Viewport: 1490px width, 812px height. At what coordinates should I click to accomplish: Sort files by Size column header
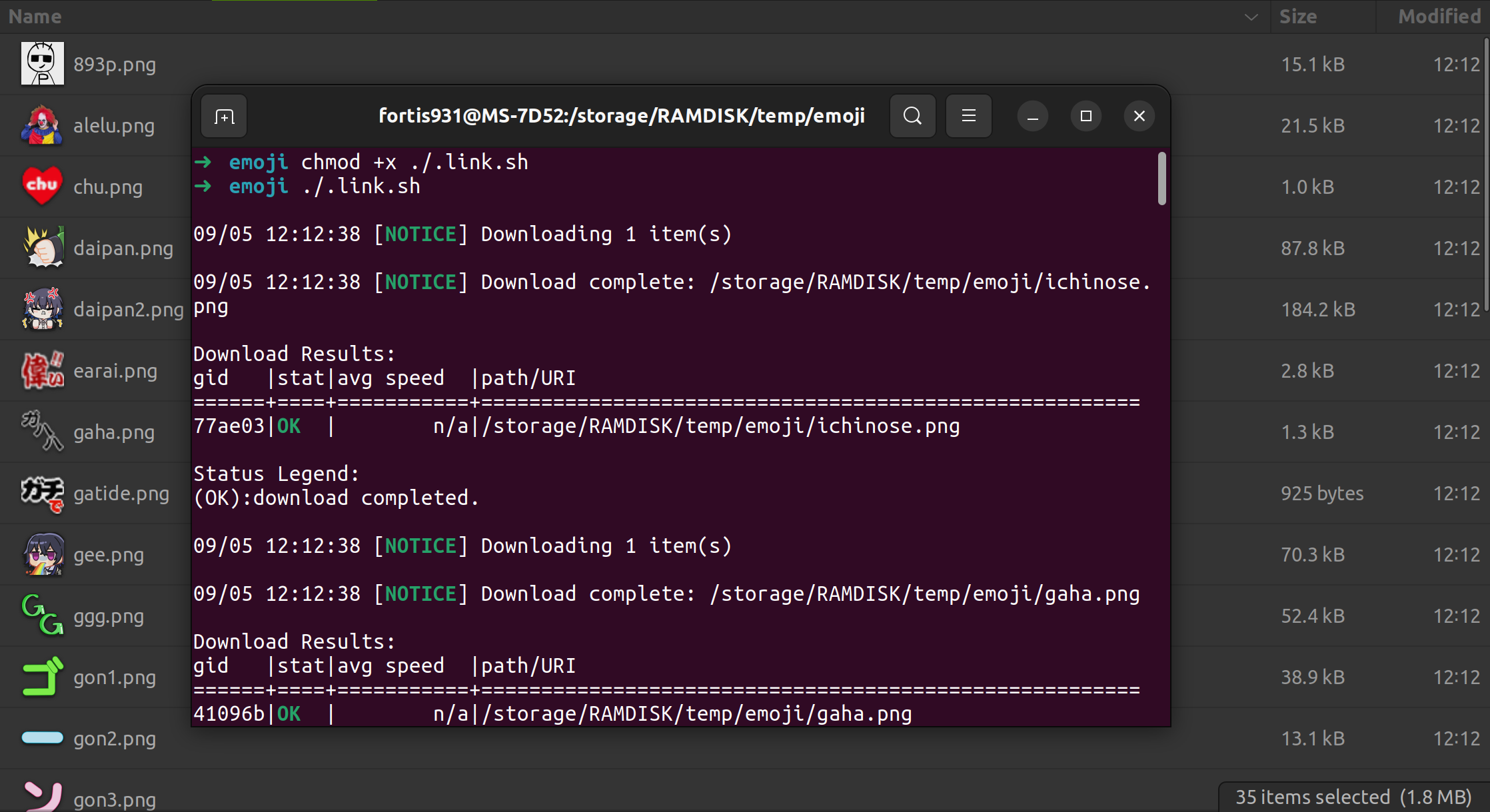1297,16
